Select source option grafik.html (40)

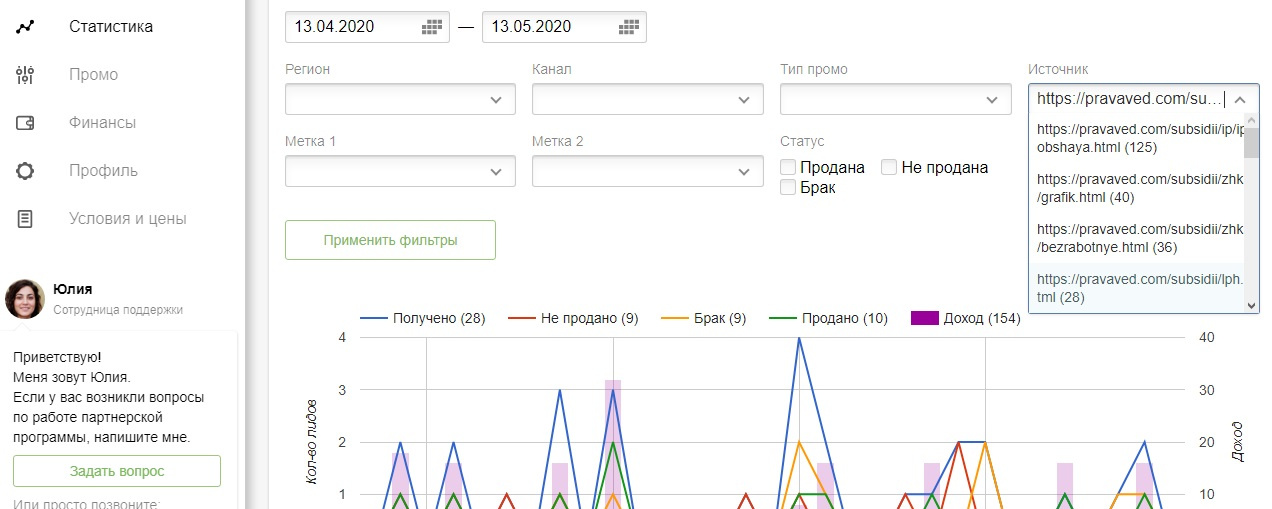pyautogui.click(x=1136, y=188)
